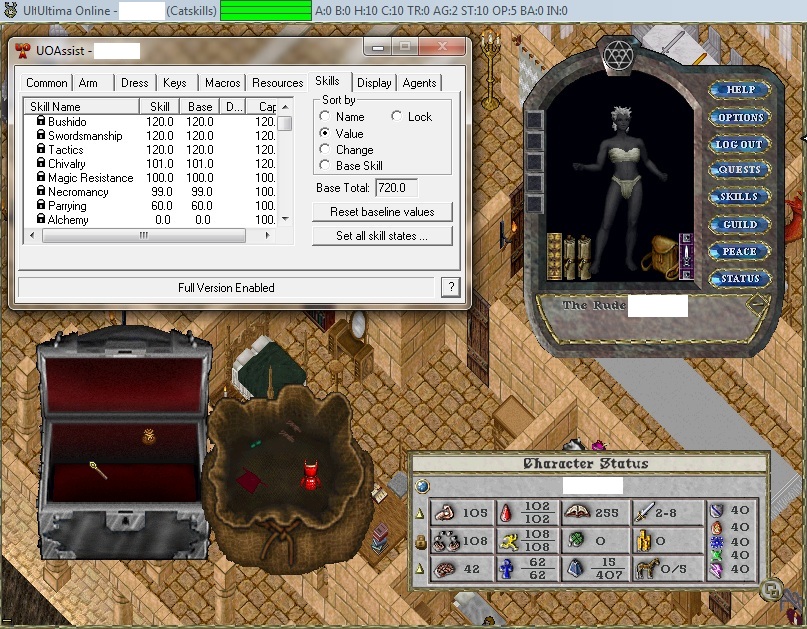
Task: Click the sword damage icon beside 2-8
Action: coord(644,513)
